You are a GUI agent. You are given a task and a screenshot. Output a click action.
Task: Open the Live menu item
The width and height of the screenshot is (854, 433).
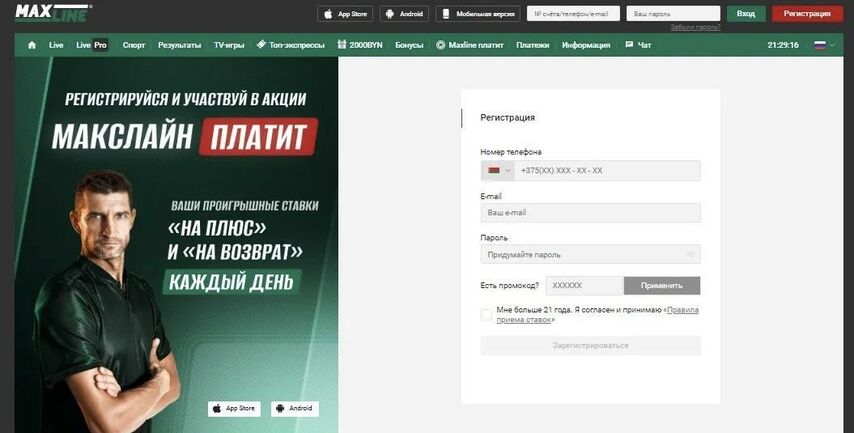point(56,45)
